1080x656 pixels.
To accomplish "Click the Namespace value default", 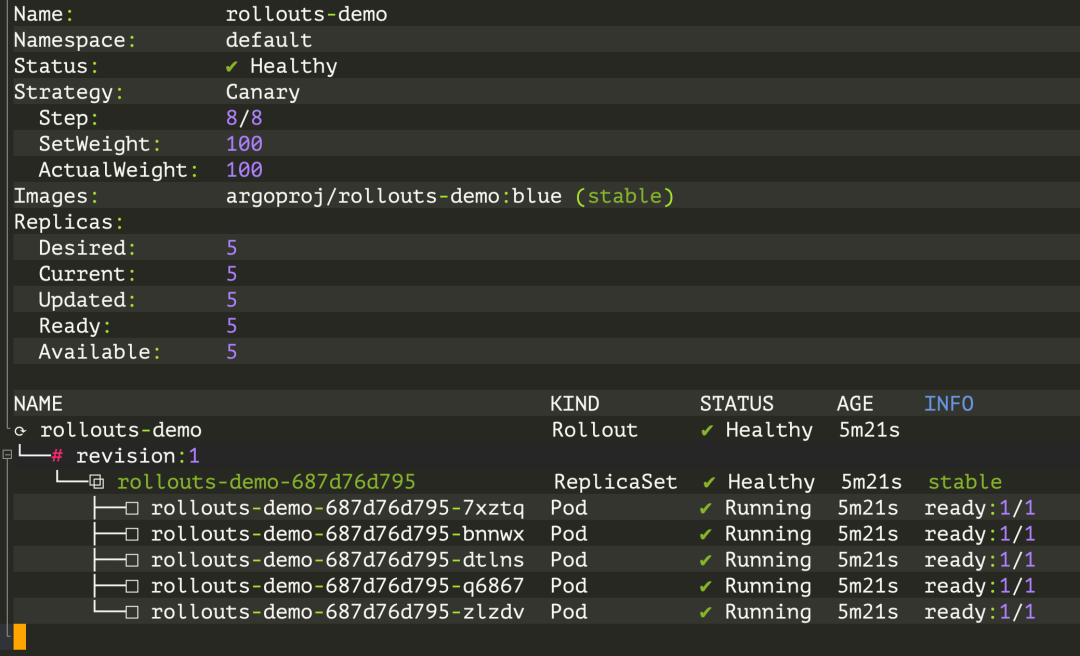I will point(269,40).
